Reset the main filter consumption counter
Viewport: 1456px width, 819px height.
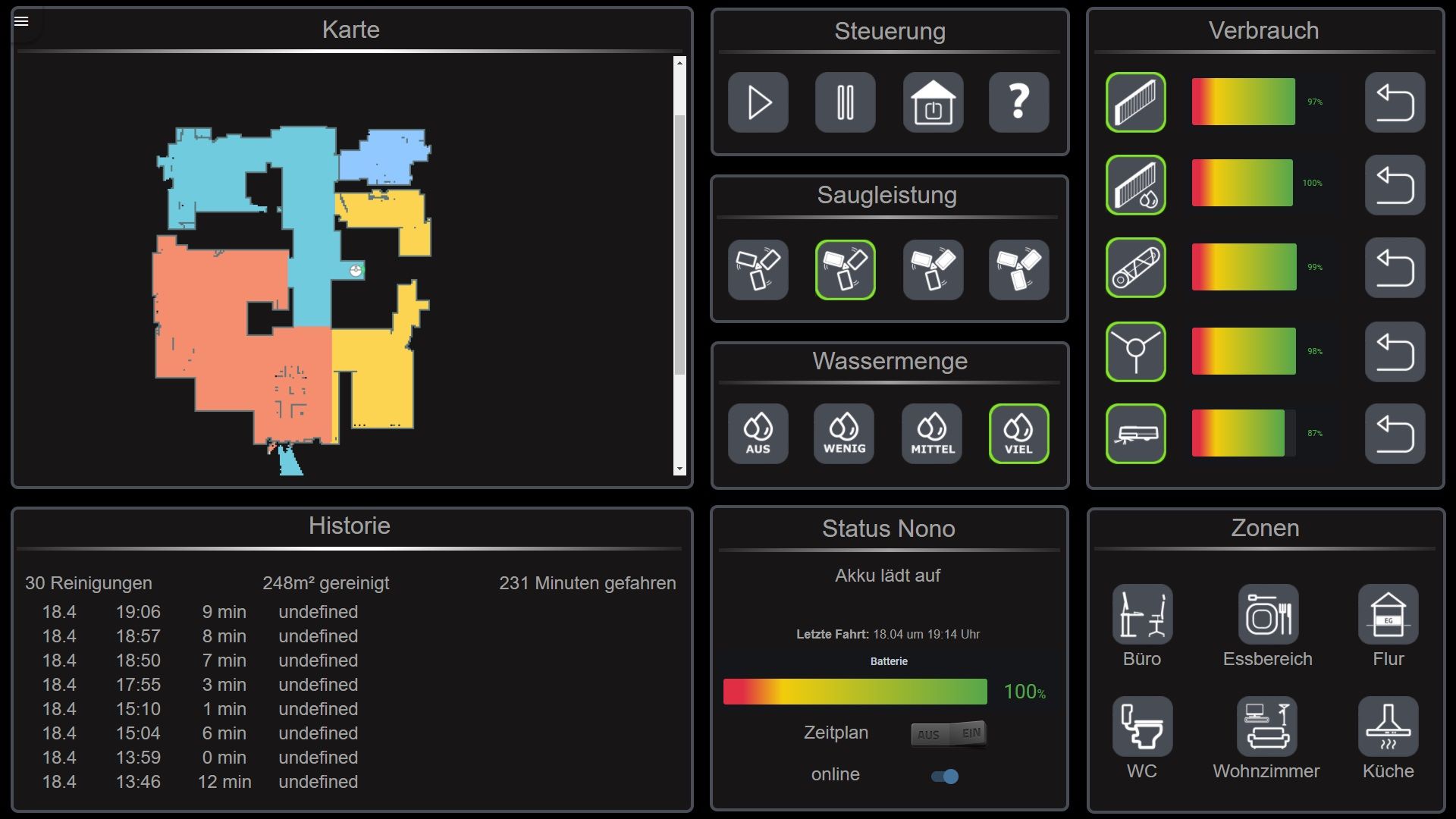coord(1395,102)
